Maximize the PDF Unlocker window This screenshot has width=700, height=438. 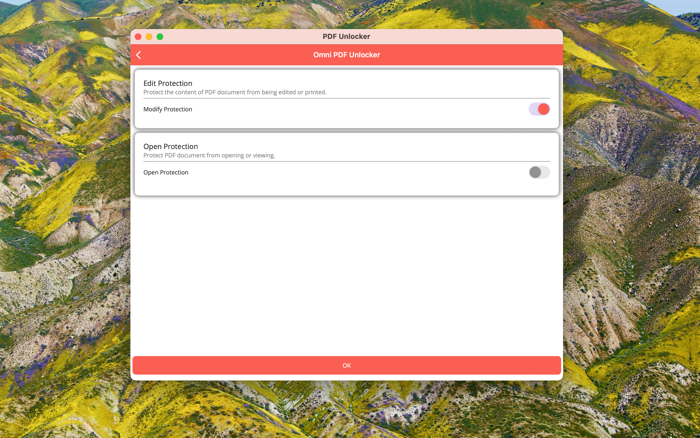point(160,37)
